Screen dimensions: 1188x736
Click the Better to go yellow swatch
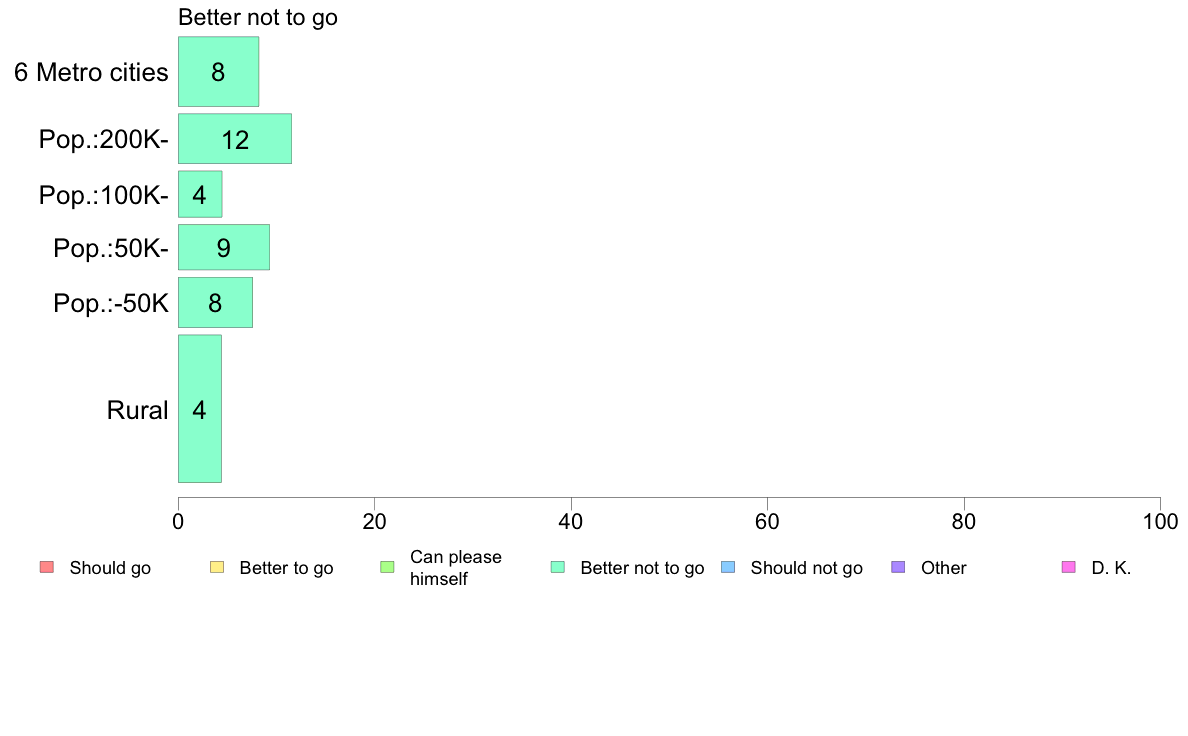click(x=217, y=567)
